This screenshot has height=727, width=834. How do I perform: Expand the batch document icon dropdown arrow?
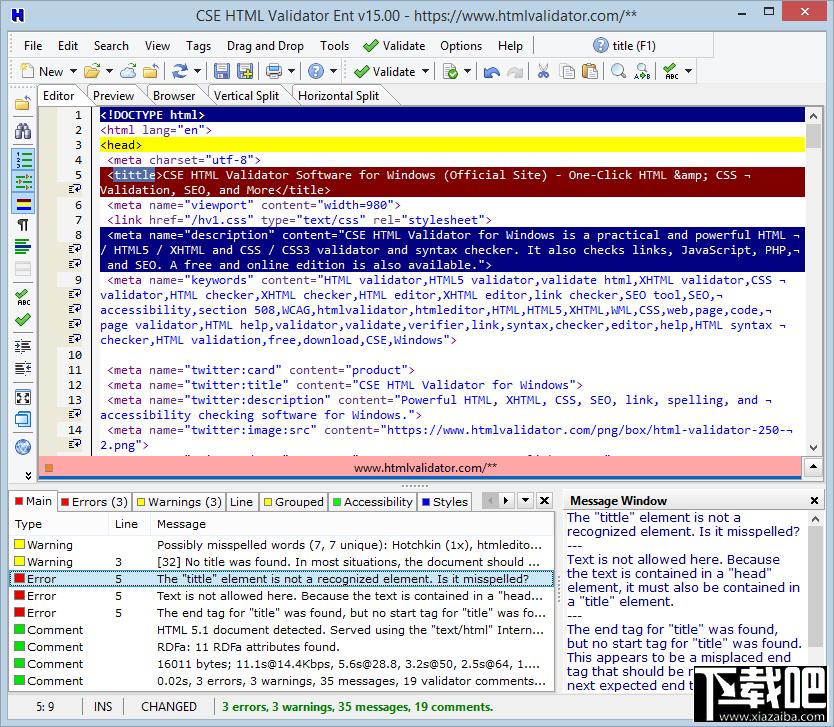coord(467,71)
